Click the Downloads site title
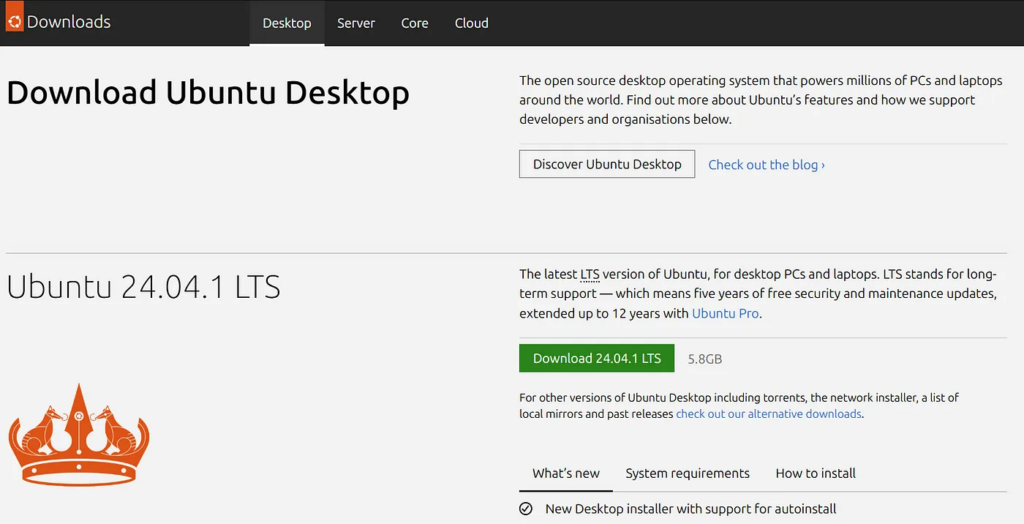 [69, 22]
